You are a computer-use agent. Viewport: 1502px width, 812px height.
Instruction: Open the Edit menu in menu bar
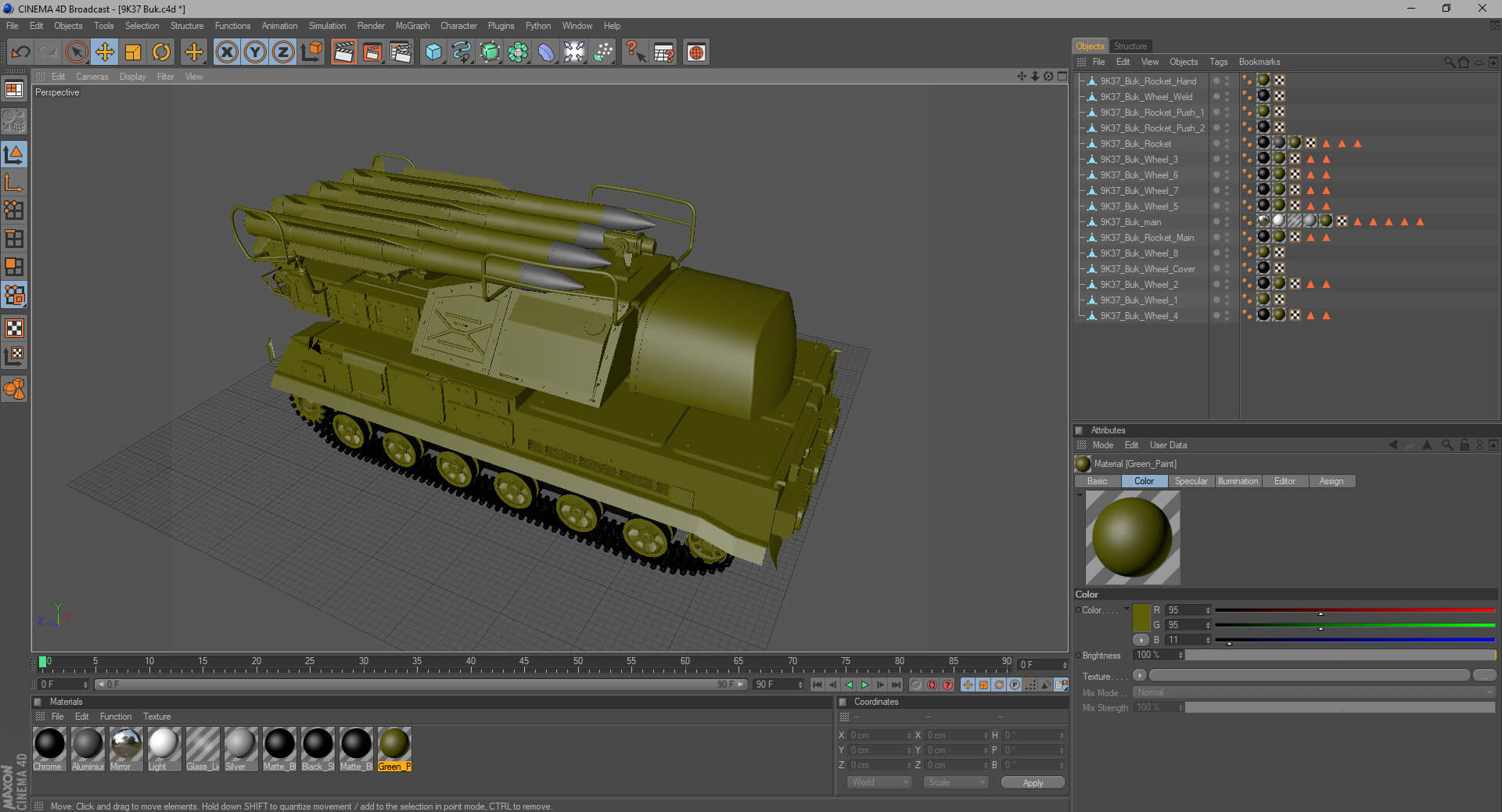click(x=36, y=26)
